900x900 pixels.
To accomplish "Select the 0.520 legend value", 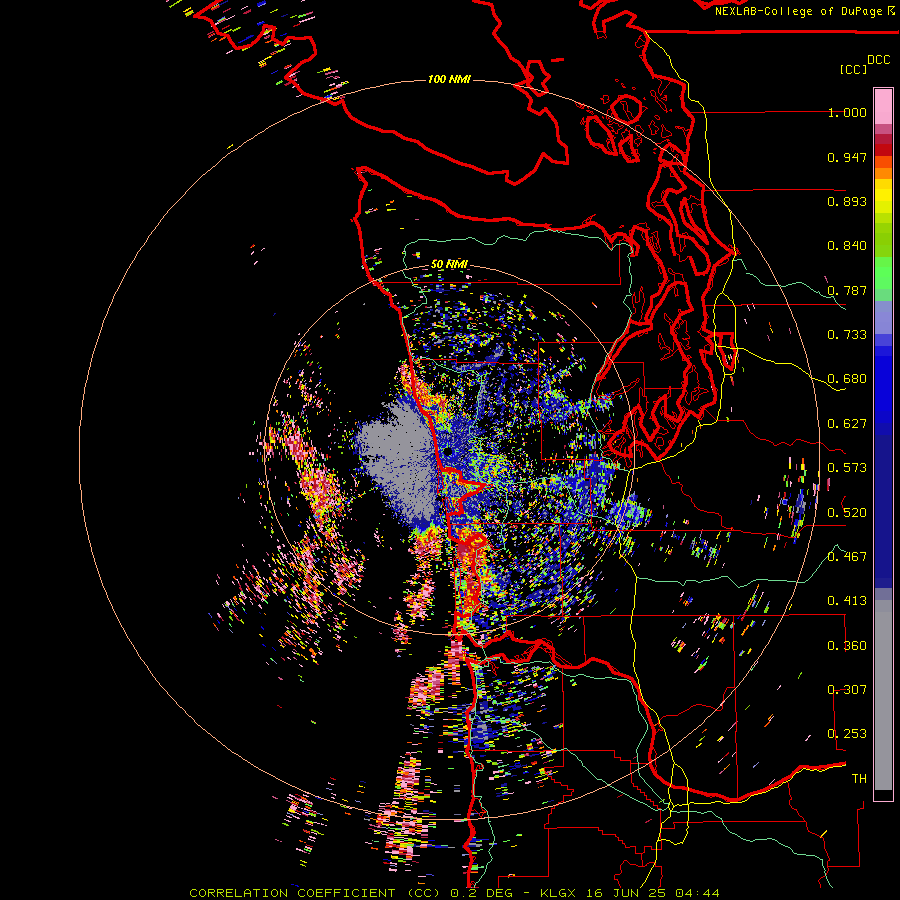I will click(x=847, y=513).
